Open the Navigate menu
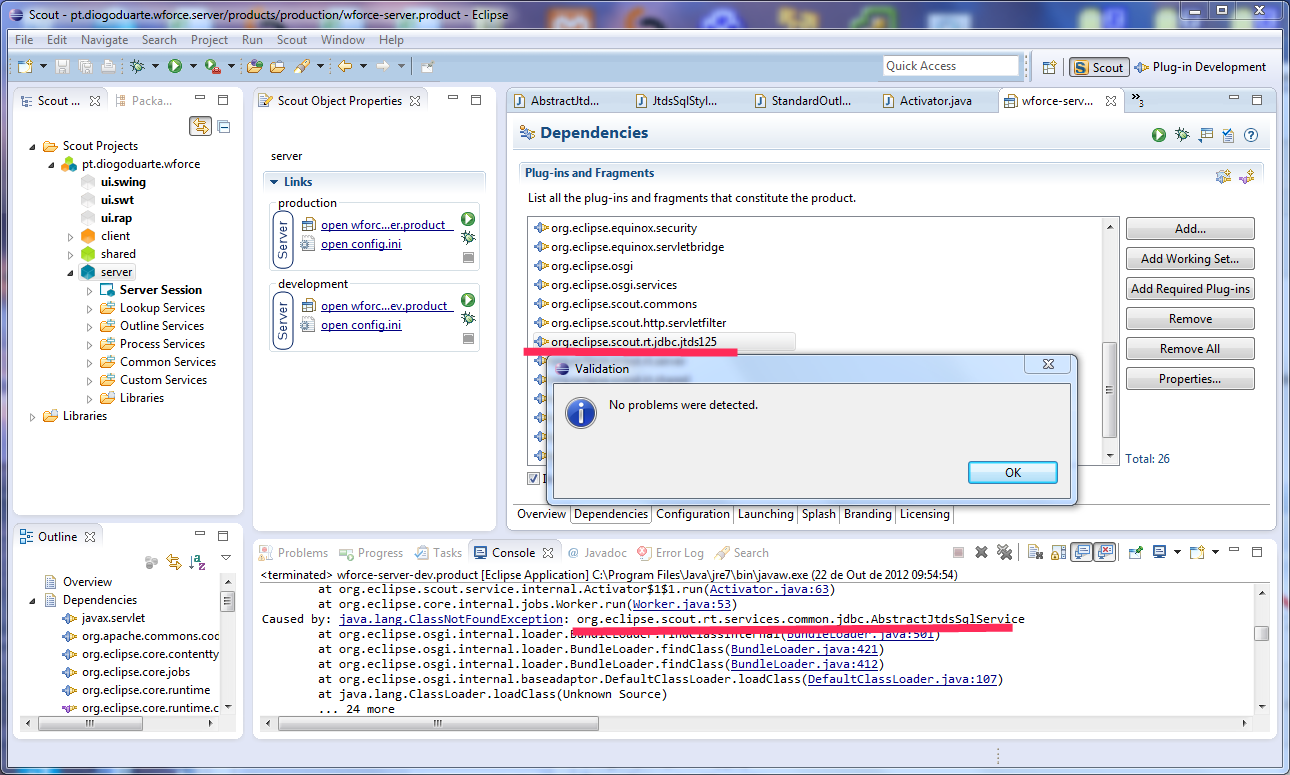Image resolution: width=1290 pixels, height=775 pixels. coord(104,40)
